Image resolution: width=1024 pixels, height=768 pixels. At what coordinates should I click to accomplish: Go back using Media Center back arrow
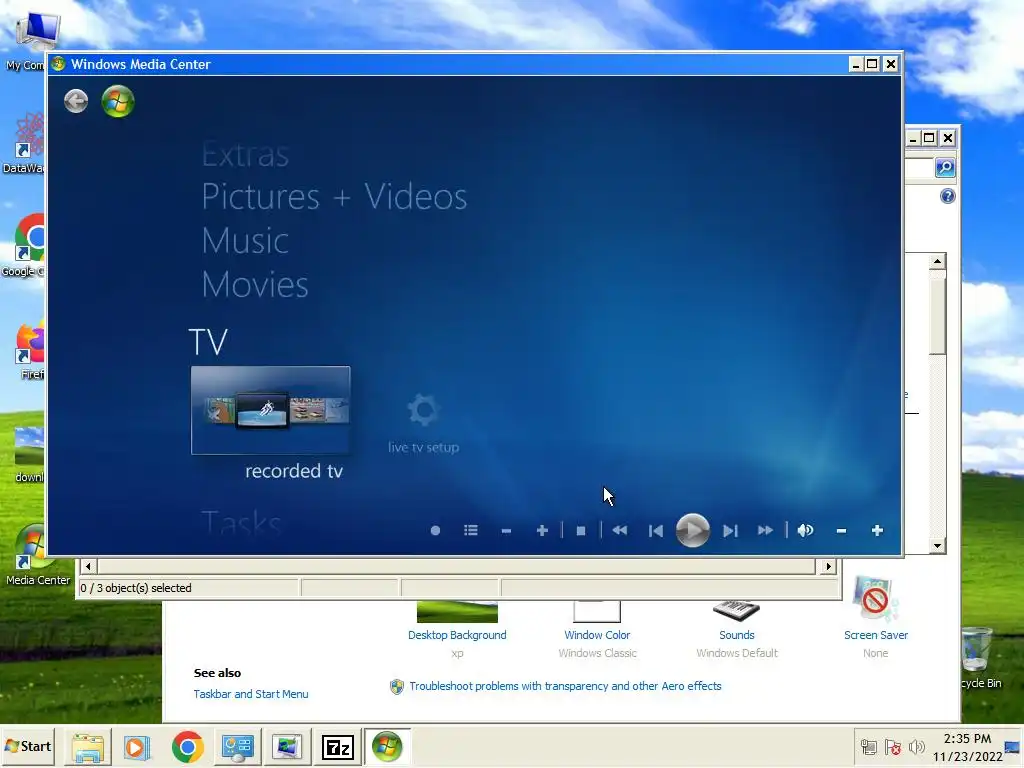point(76,101)
